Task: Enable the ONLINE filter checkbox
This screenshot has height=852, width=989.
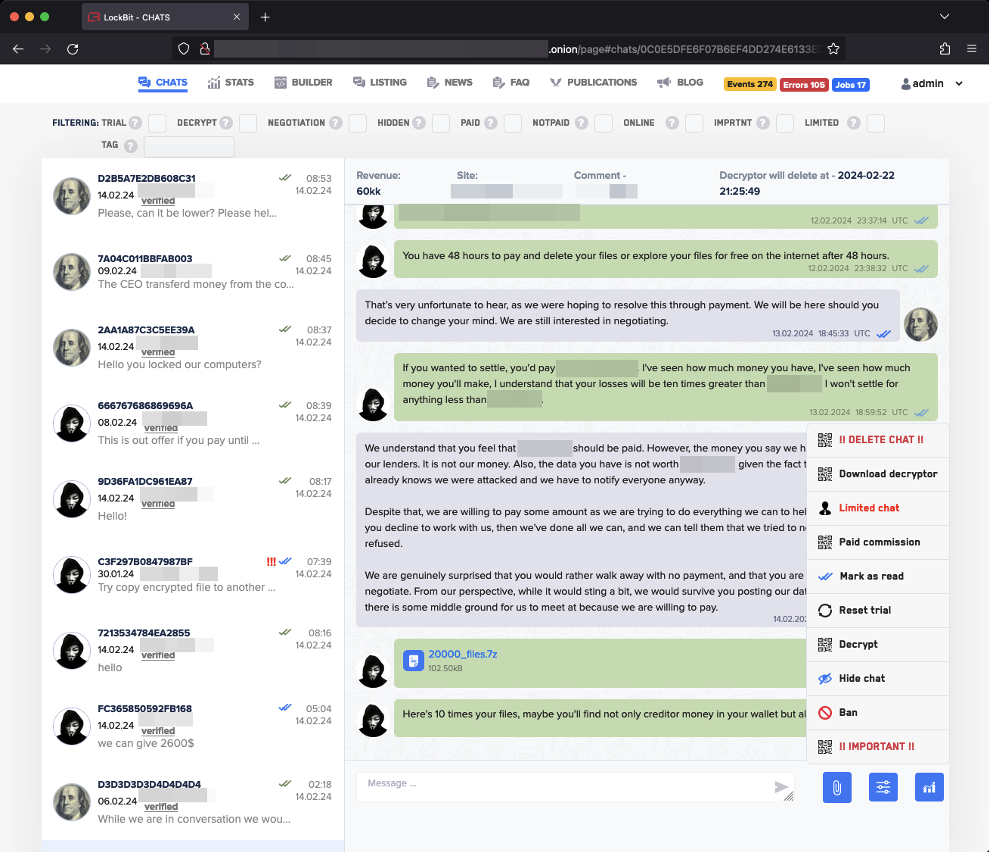Action: pos(693,123)
